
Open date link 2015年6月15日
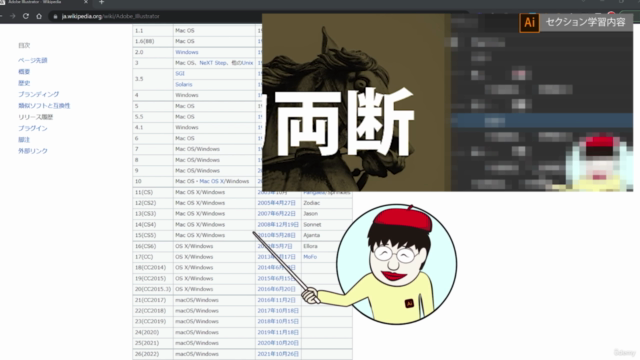coord(276,278)
